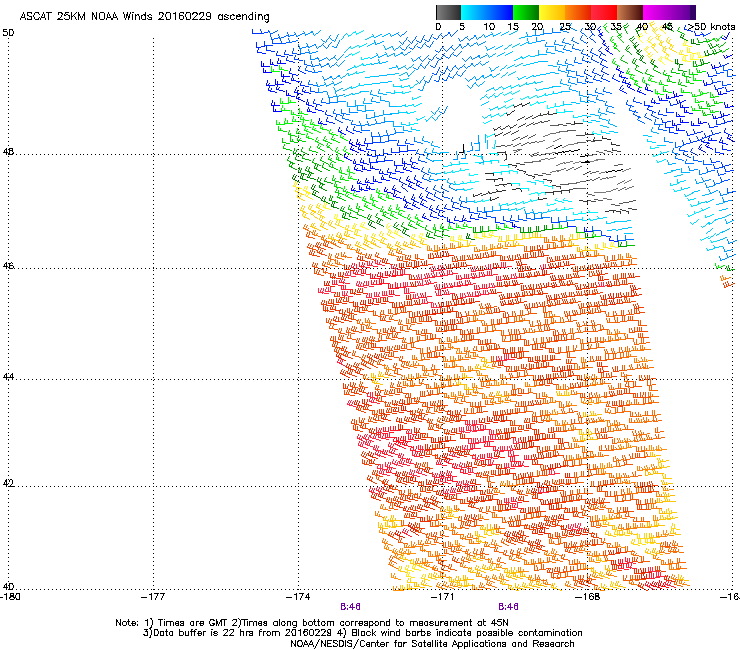Image resolution: width=740 pixels, height=650 pixels.
Task: Click the latitude '40' label on the left axis
Action: pyautogui.click(x=8, y=586)
